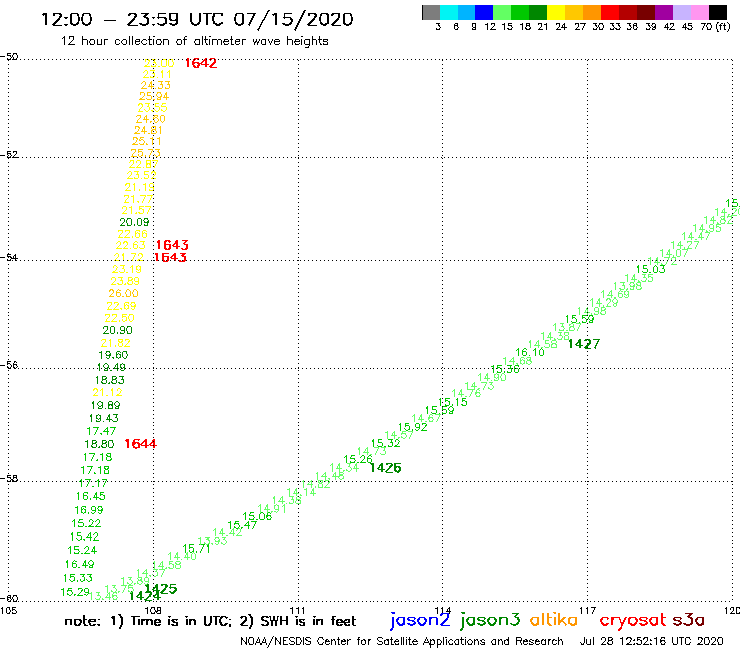Click the wave height value 17.47
This screenshot has width=740, height=650.
(101, 431)
